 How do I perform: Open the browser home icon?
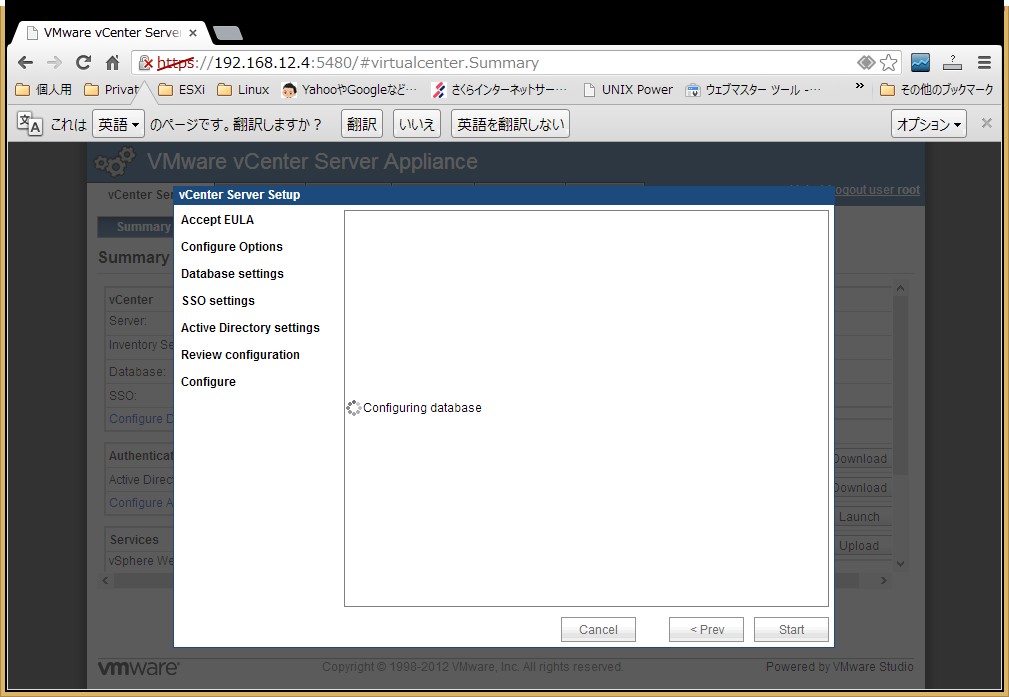pyautogui.click(x=113, y=62)
